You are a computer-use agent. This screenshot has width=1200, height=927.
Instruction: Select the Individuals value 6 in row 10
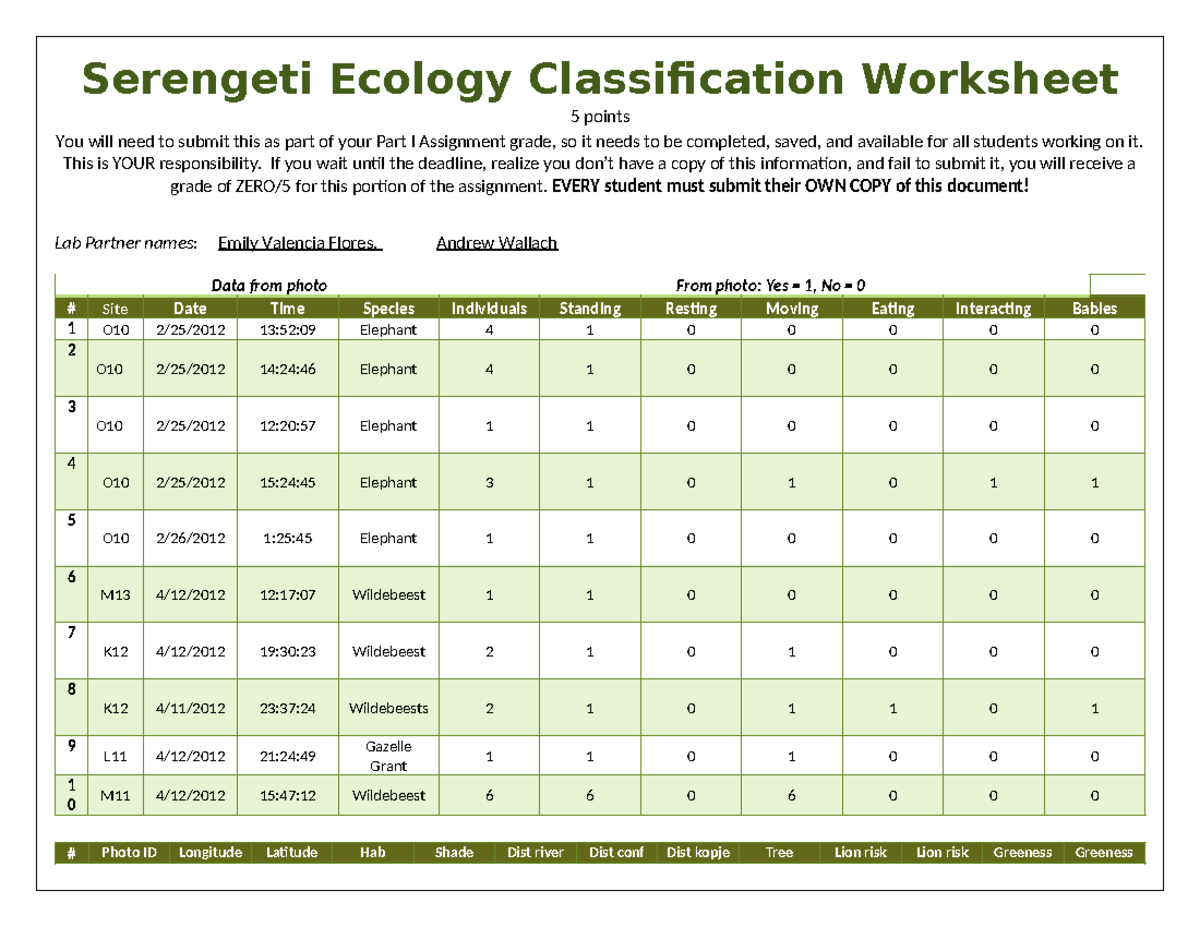(488, 796)
